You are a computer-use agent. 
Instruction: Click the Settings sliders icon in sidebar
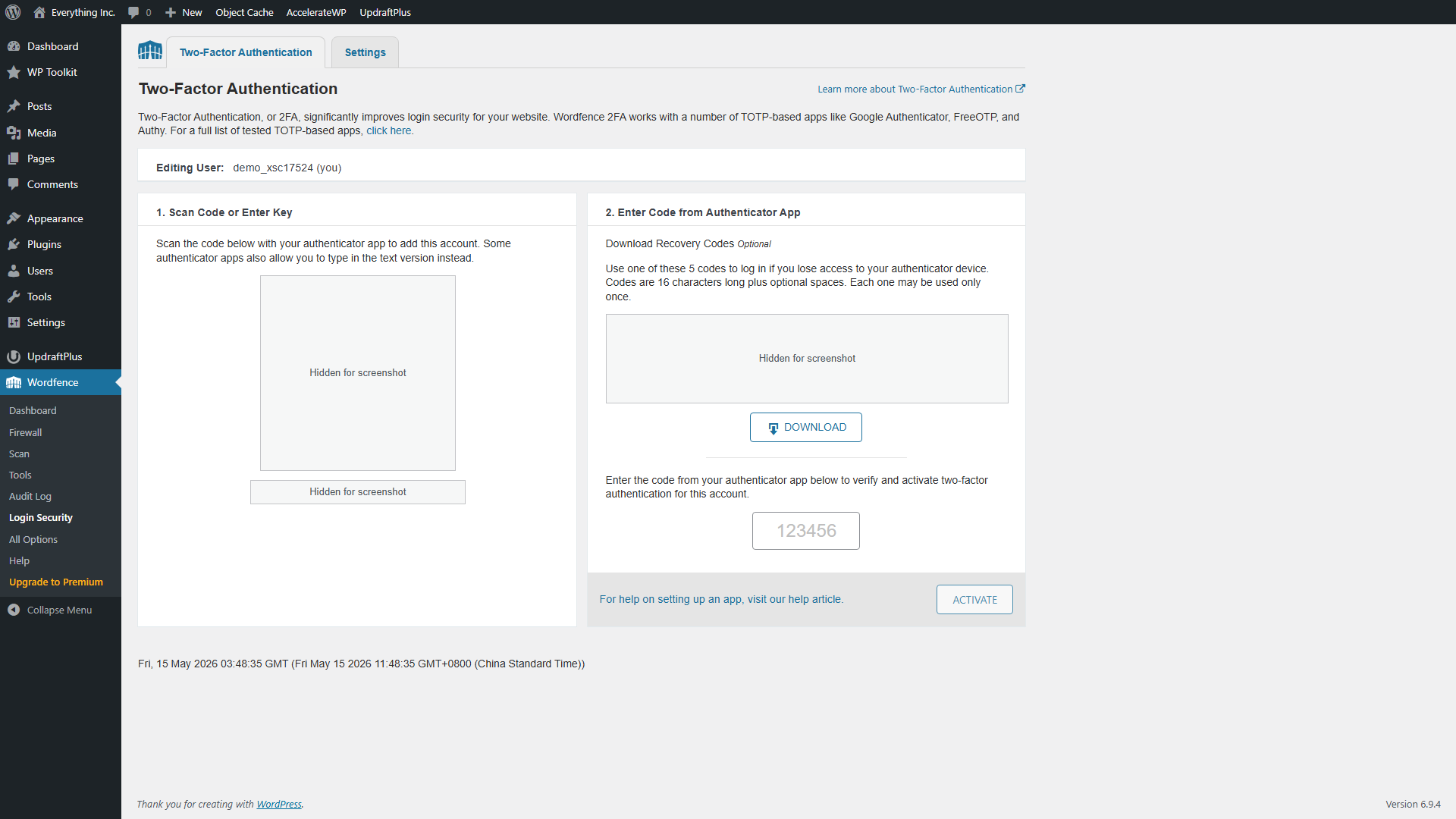14,322
